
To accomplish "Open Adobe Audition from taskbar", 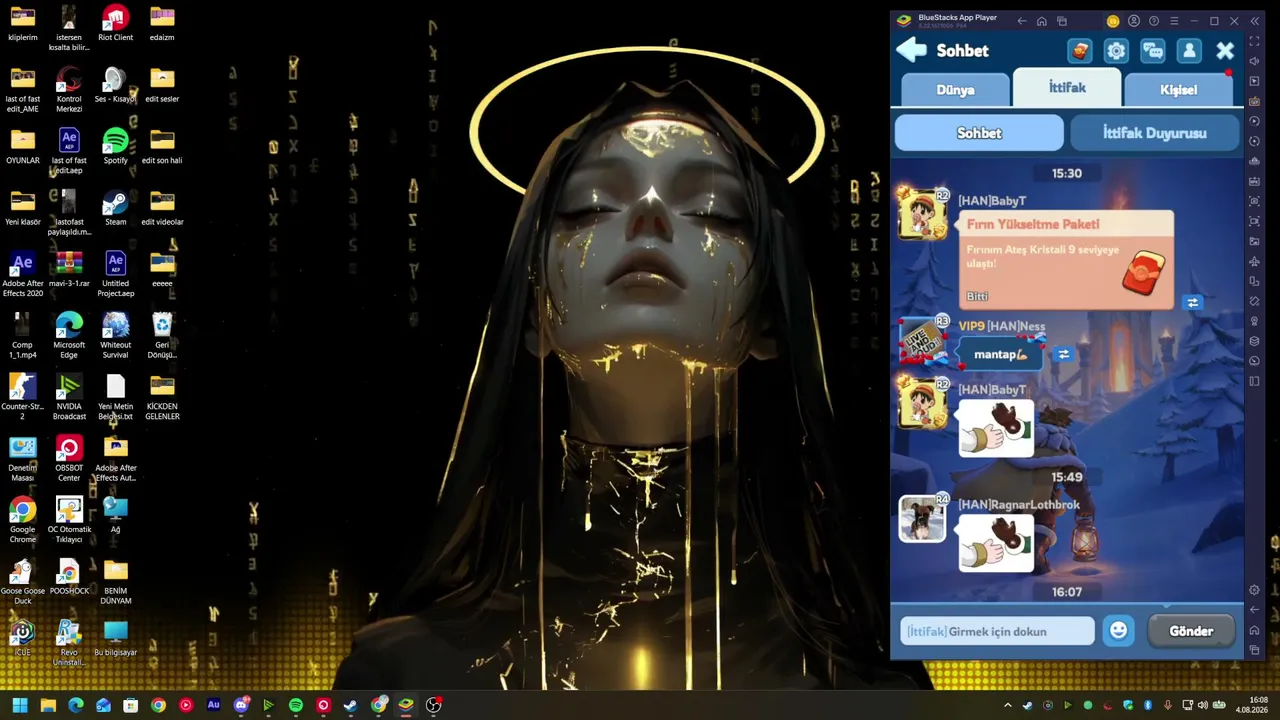I will pyautogui.click(x=213, y=705).
